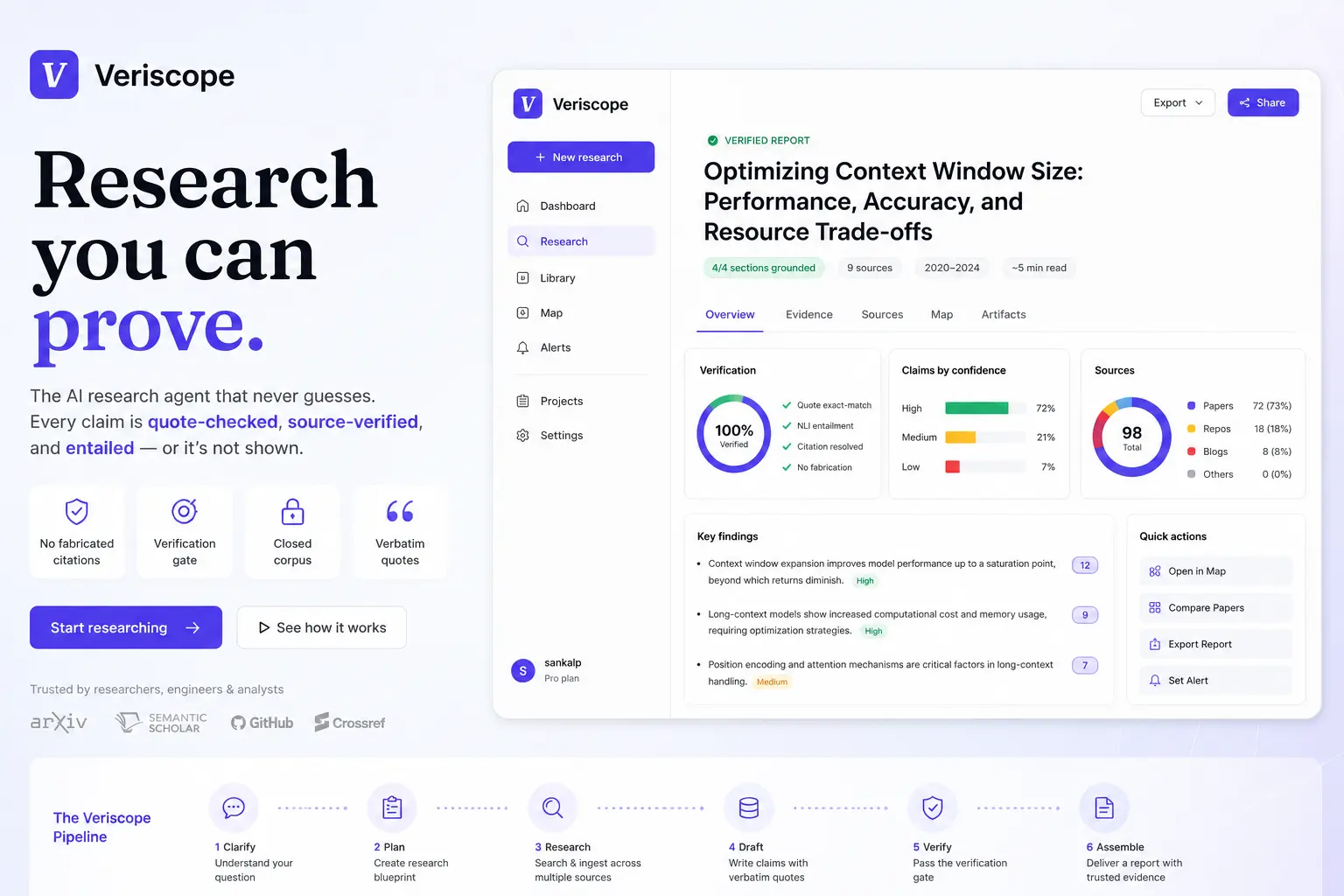Open the Map tab in the report
Image resolution: width=1344 pixels, height=896 pixels.
coord(941,314)
